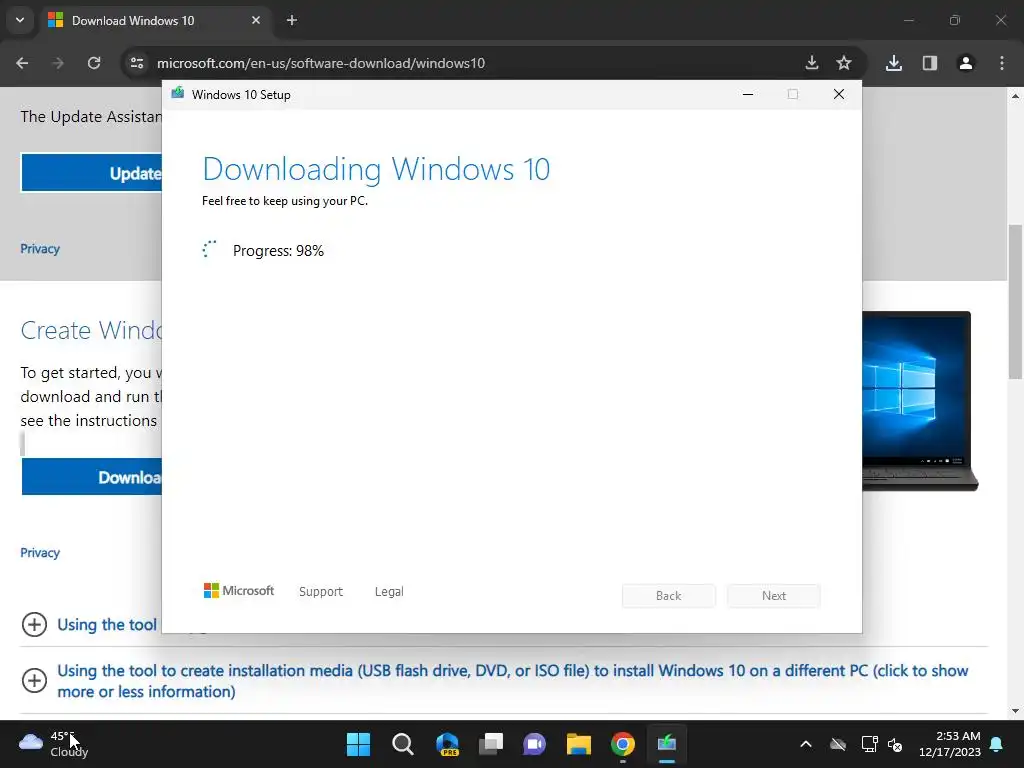The height and width of the screenshot is (768, 1024).
Task: Show hidden system tray icons
Action: pos(806,744)
